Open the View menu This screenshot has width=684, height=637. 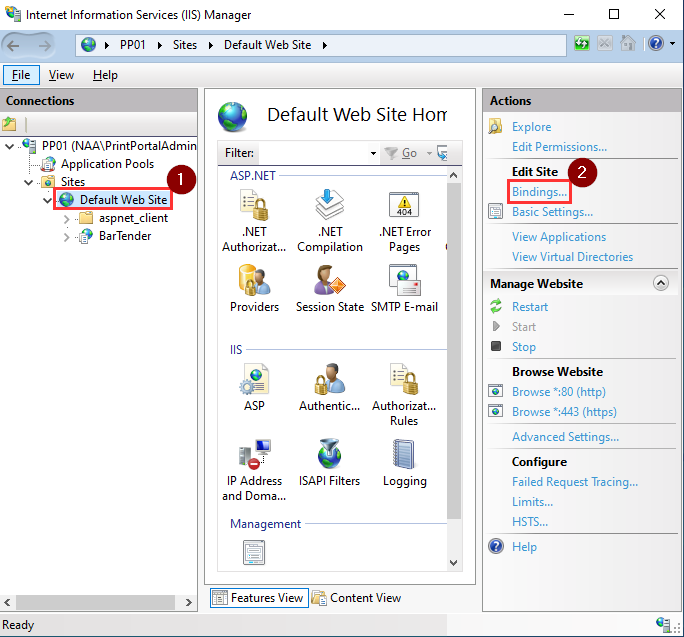(x=61, y=75)
